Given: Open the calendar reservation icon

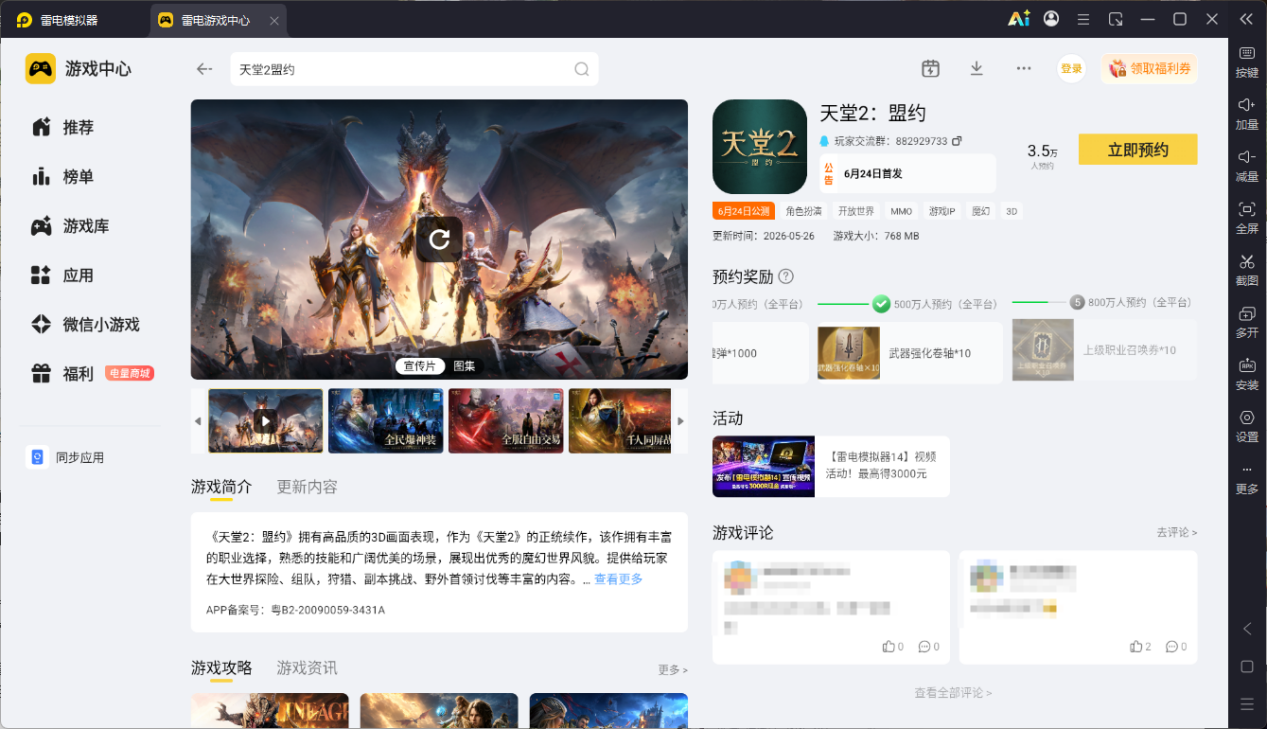Looking at the screenshot, I should point(930,68).
